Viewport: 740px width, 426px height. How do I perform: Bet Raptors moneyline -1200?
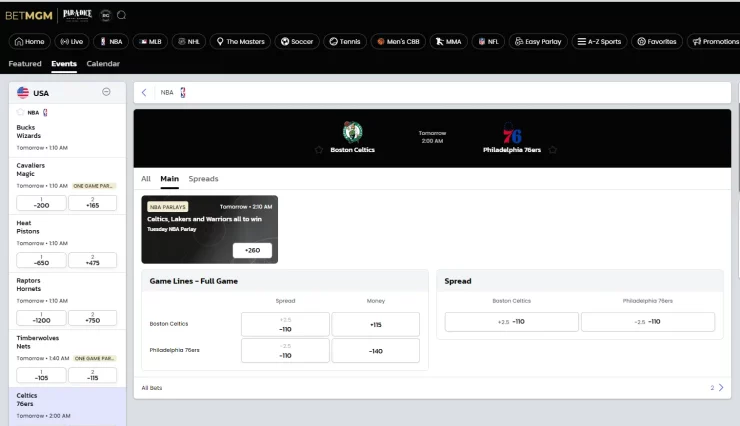[42, 318]
